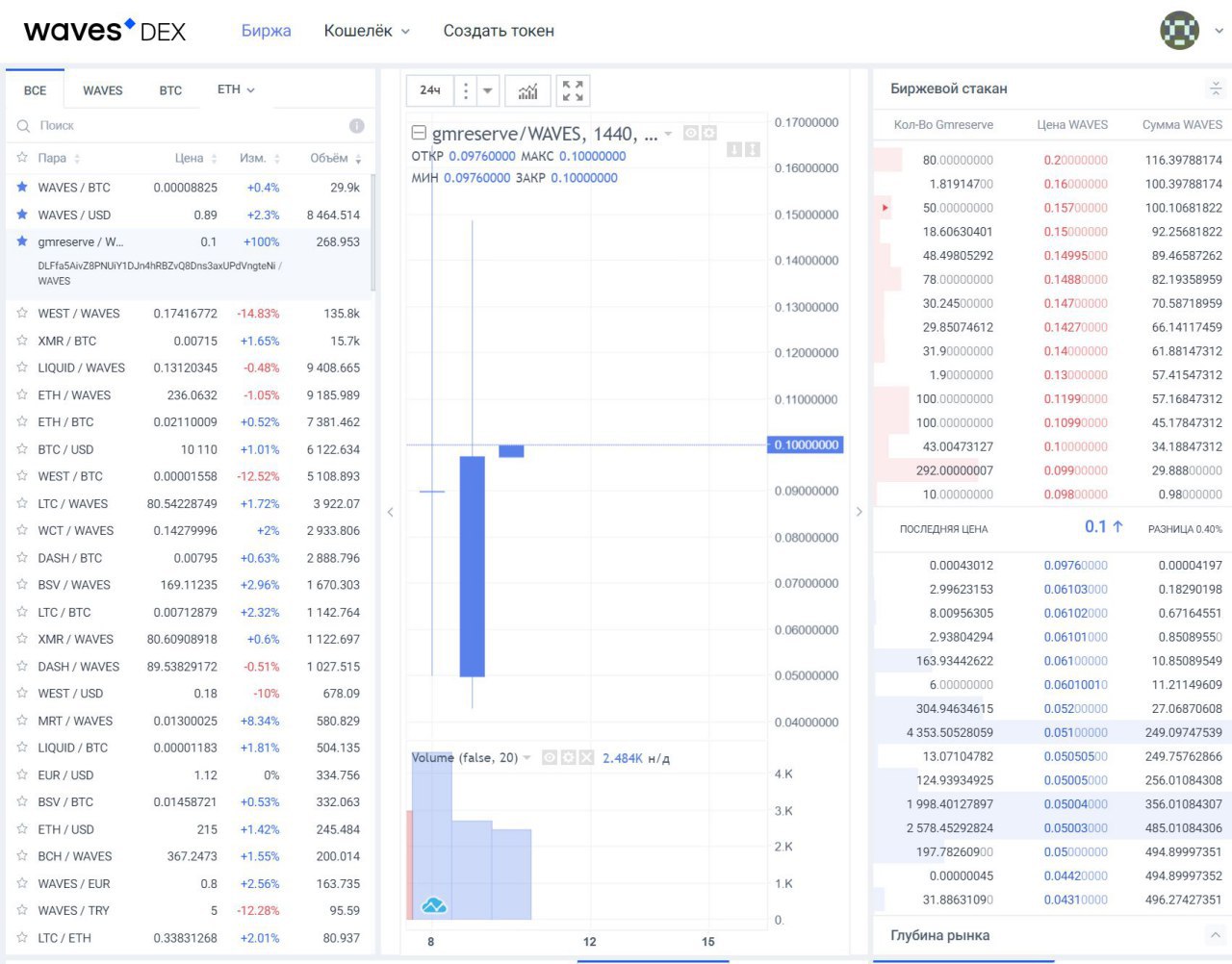Open the Биржа menu item

[x=266, y=31]
